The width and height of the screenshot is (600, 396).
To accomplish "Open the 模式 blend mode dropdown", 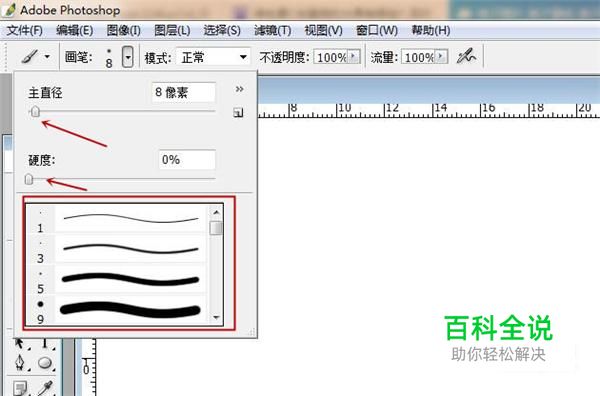I will pyautogui.click(x=213, y=57).
